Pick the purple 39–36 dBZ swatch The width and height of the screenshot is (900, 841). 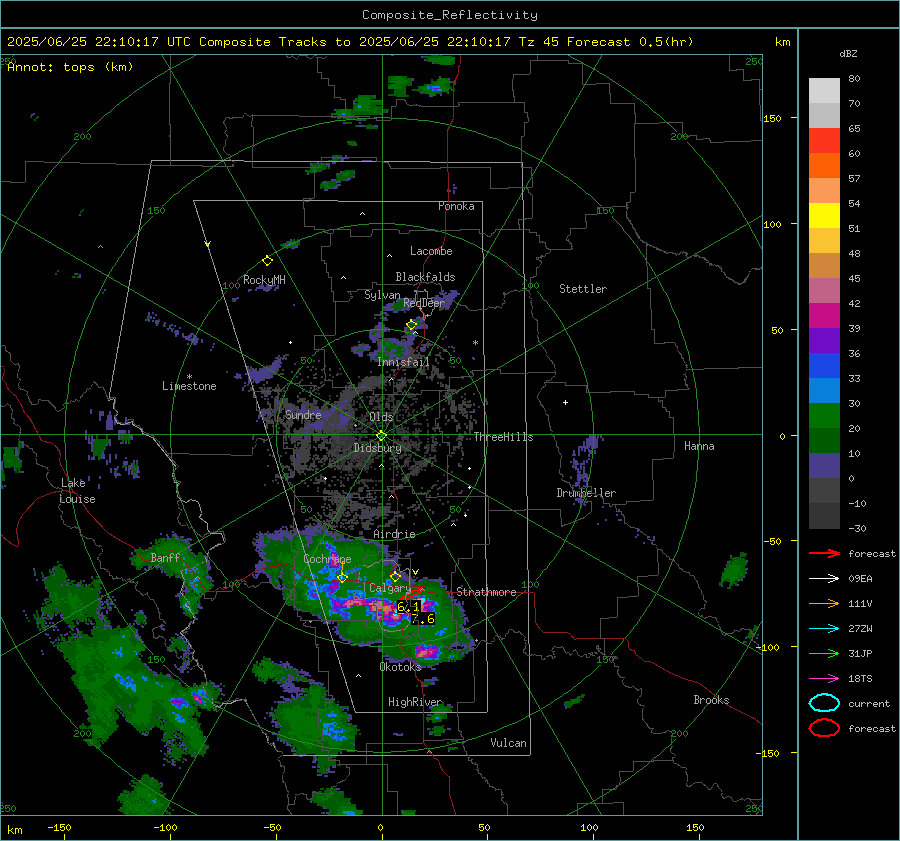tap(824, 341)
